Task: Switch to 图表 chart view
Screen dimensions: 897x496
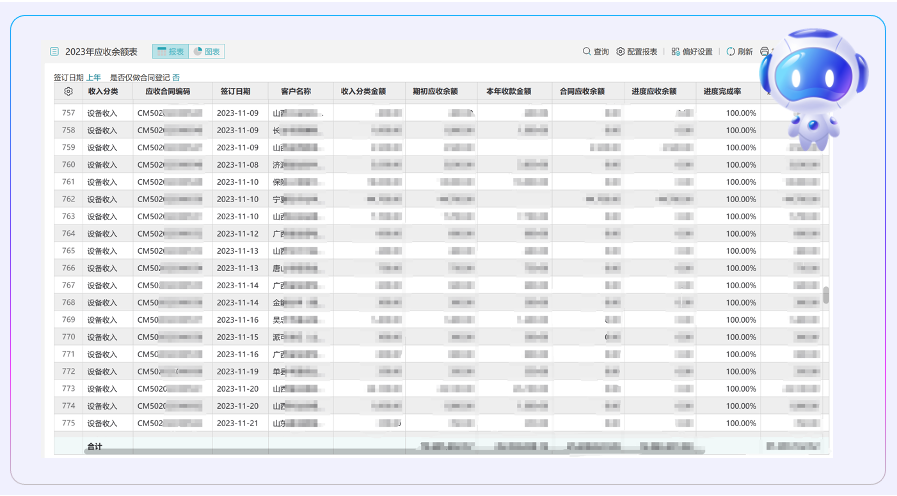Action: click(x=207, y=51)
